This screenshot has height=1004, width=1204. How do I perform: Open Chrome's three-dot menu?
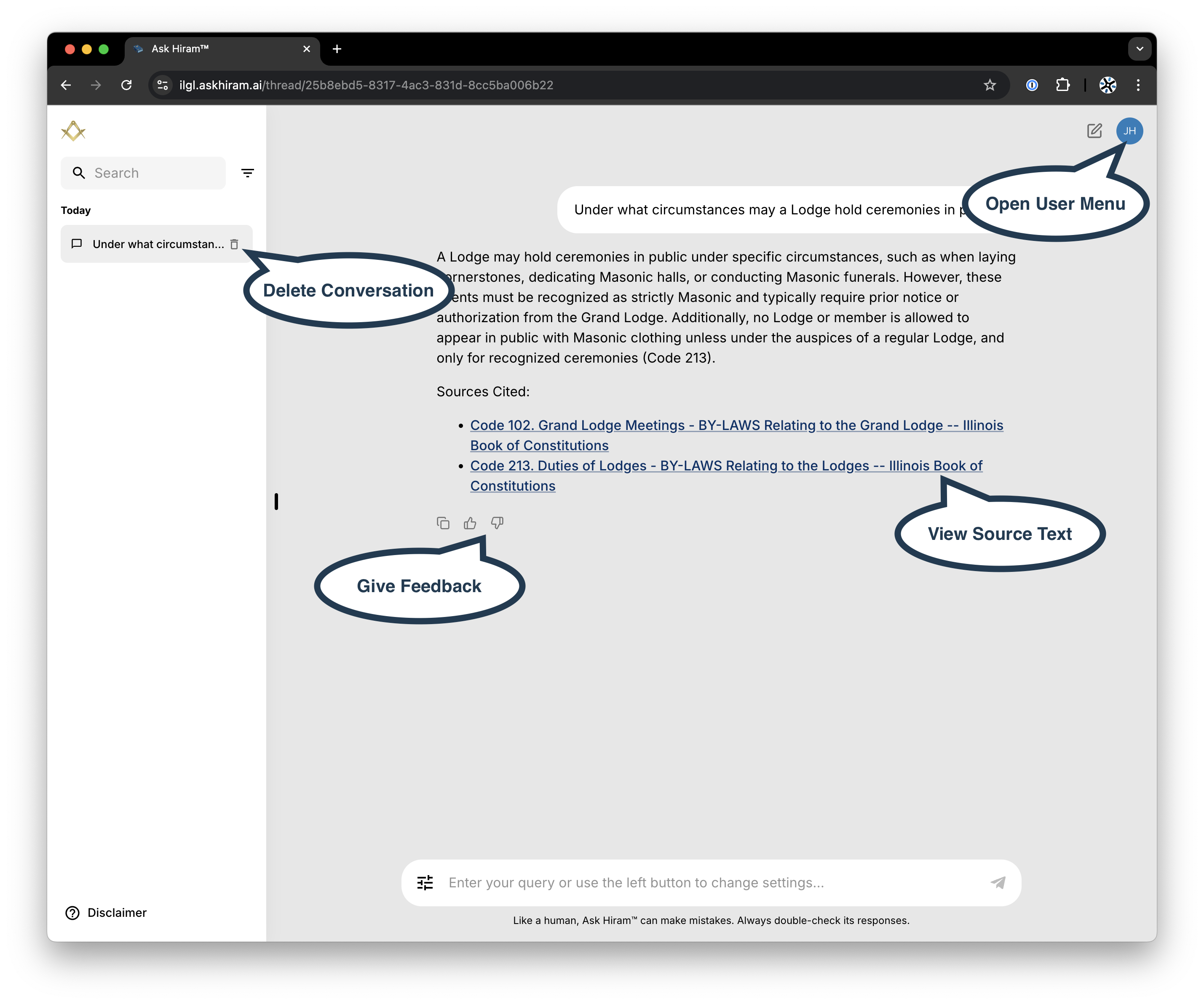(x=1138, y=85)
